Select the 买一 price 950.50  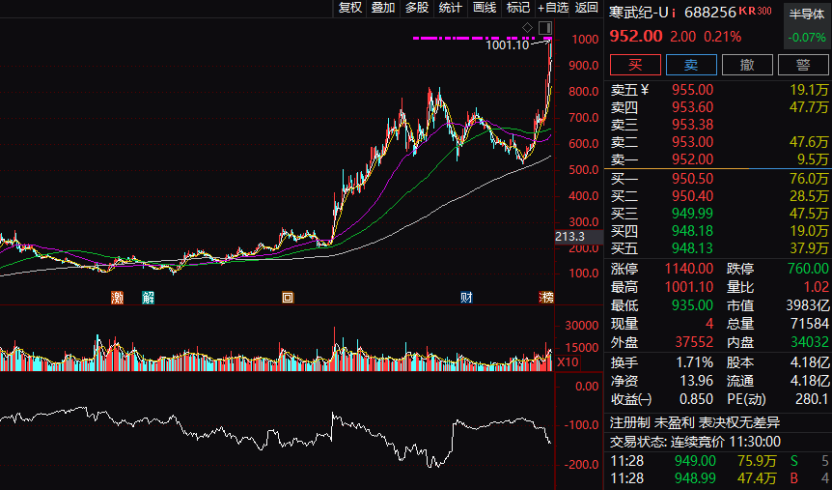coord(692,179)
